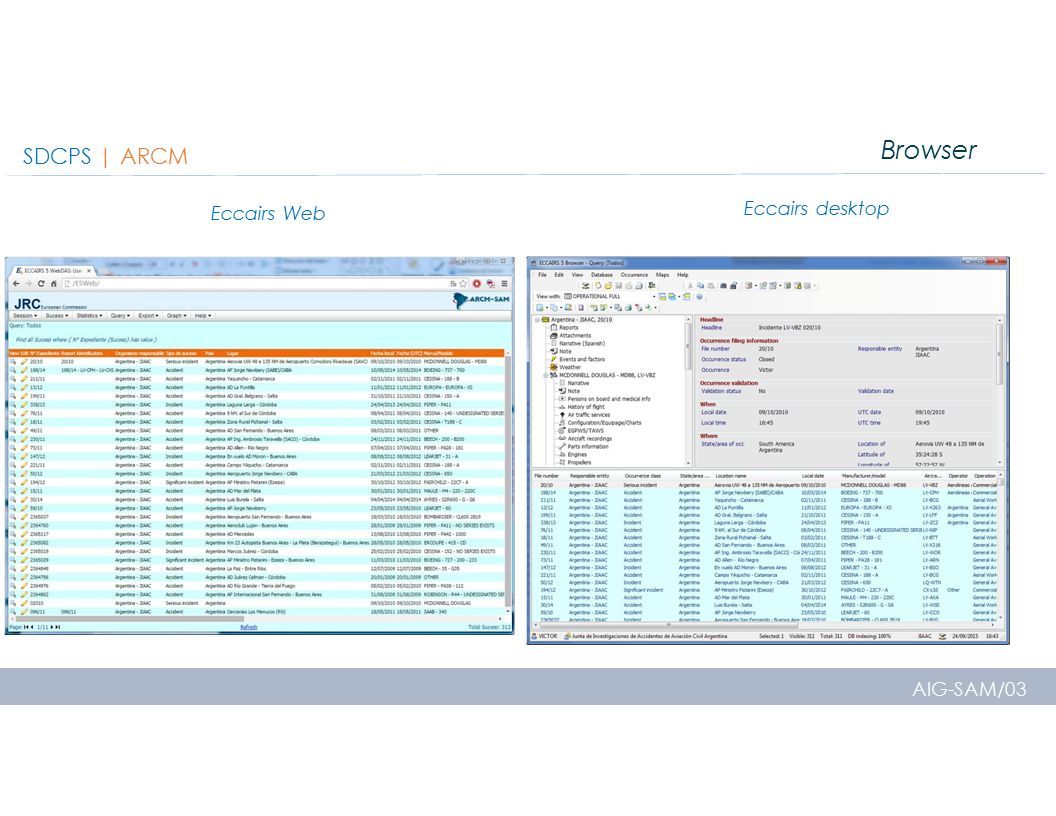Sort desktop list by Occurrence class header
1056x816 pixels.
tap(642, 476)
